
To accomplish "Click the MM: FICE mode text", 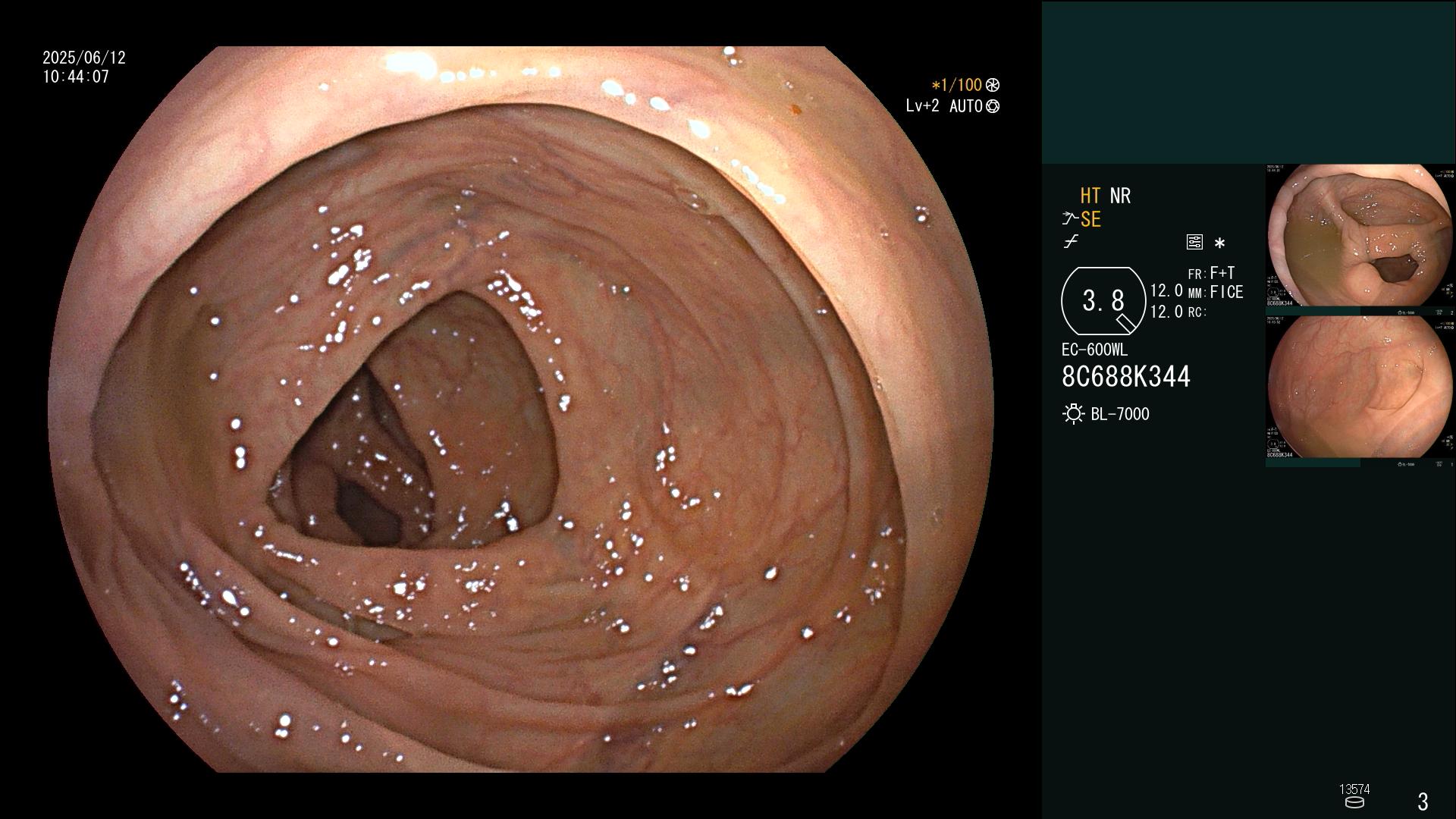I will [x=1216, y=292].
